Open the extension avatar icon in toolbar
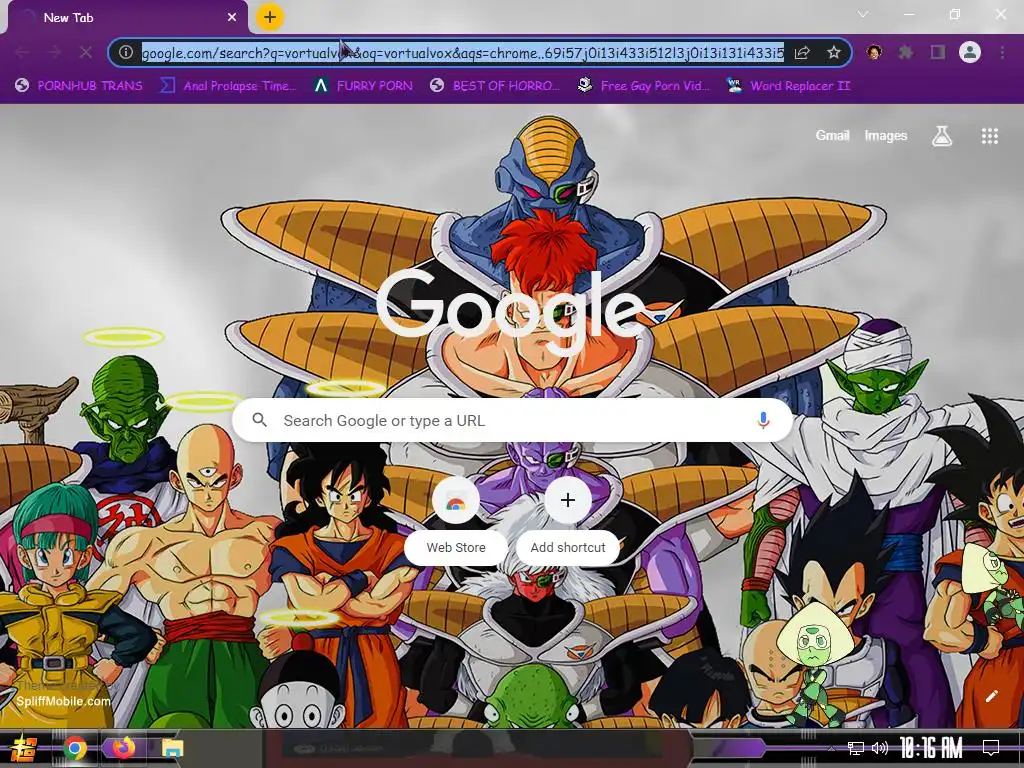Screen dimensions: 1024x768 pyautogui.click(x=874, y=52)
